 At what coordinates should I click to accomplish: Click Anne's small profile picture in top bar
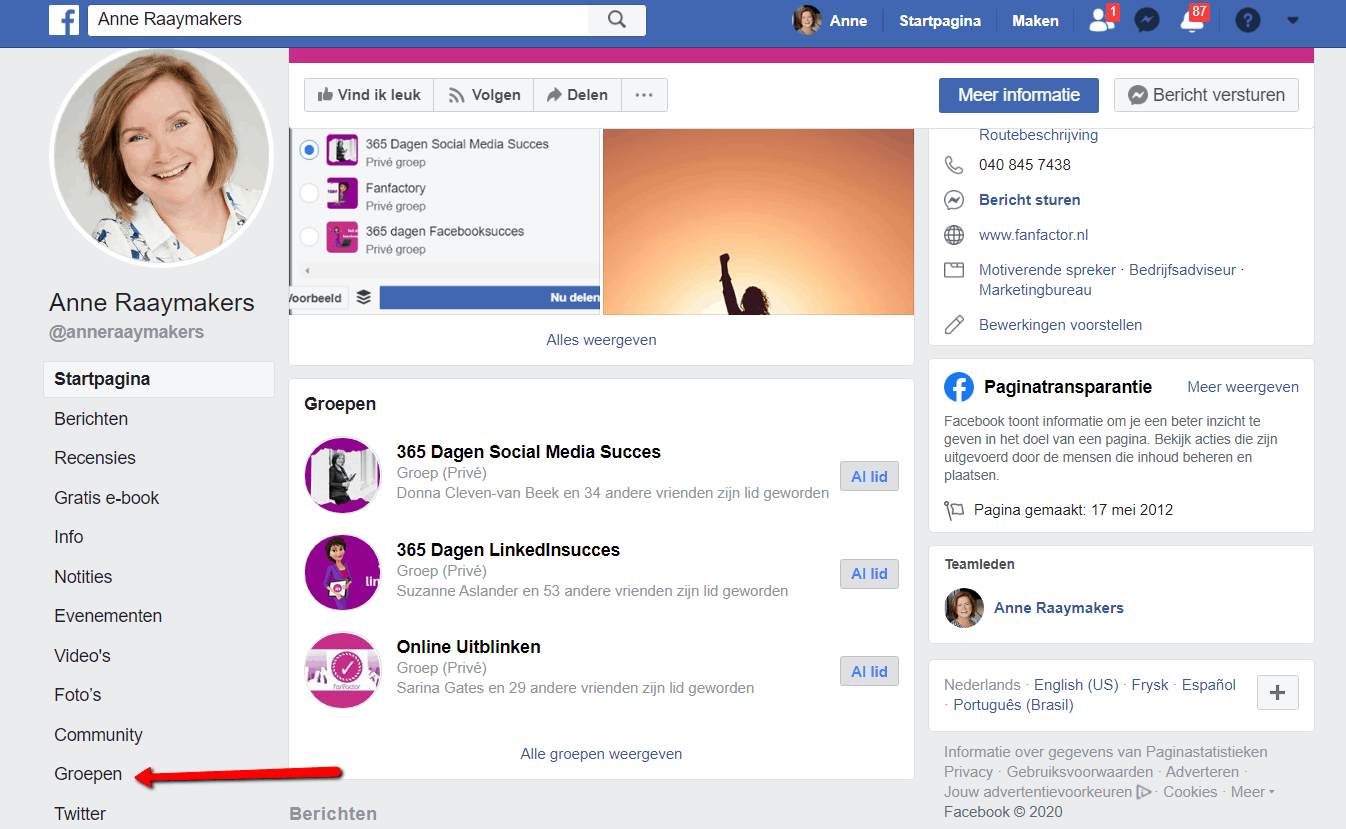807,20
